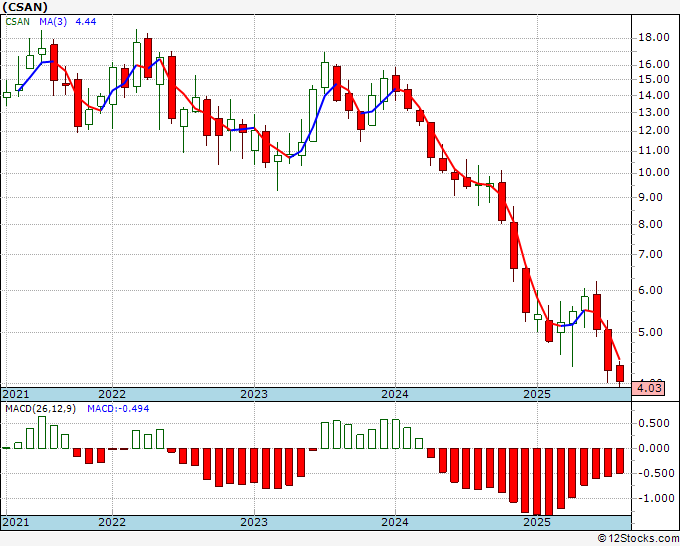Screen dimensions: 680x546
Task: Click the 14.00 price axis label
Action: 654,95
